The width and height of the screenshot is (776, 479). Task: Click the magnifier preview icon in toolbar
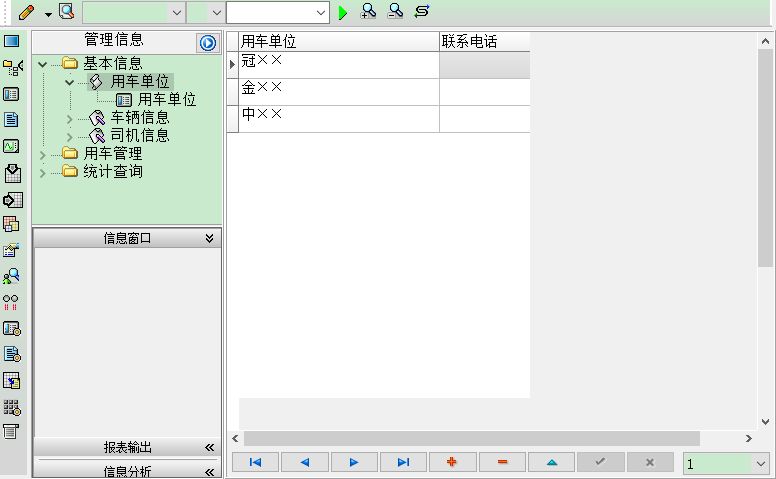coord(66,11)
